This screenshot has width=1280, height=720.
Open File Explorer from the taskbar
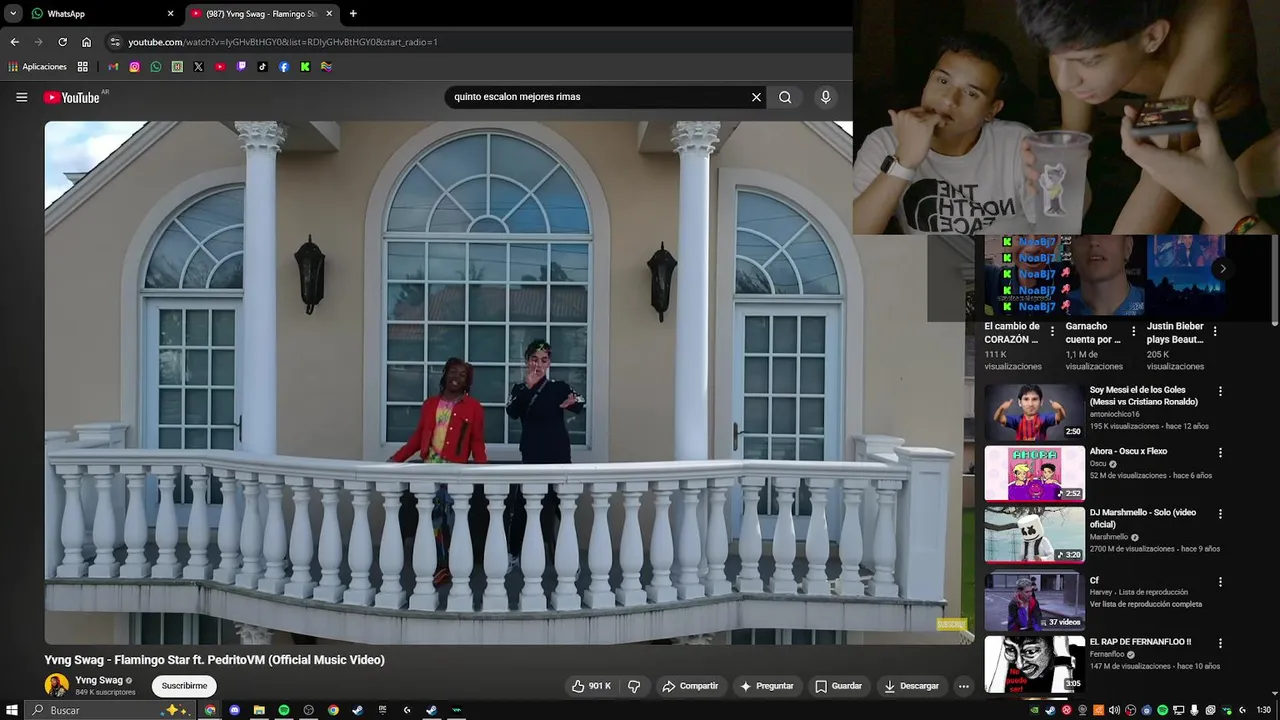[x=259, y=710]
